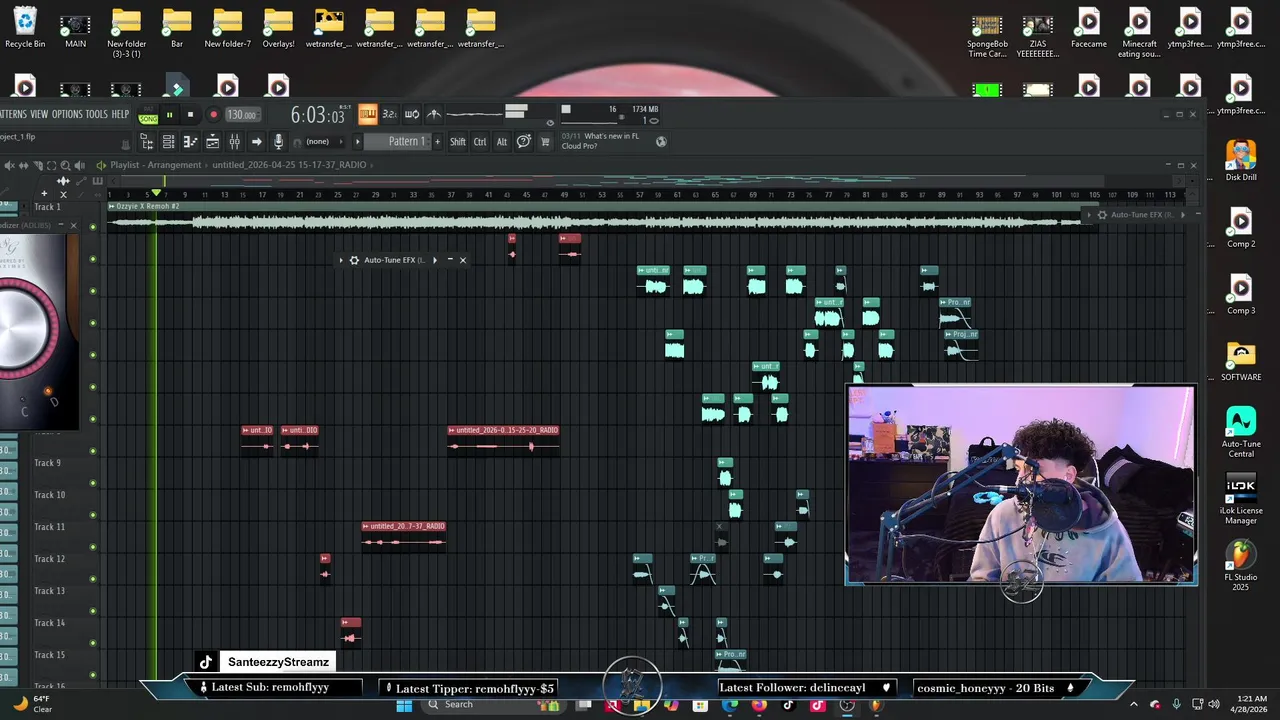Open the Disk Drill desktop icon
1280x720 pixels.
1241,160
